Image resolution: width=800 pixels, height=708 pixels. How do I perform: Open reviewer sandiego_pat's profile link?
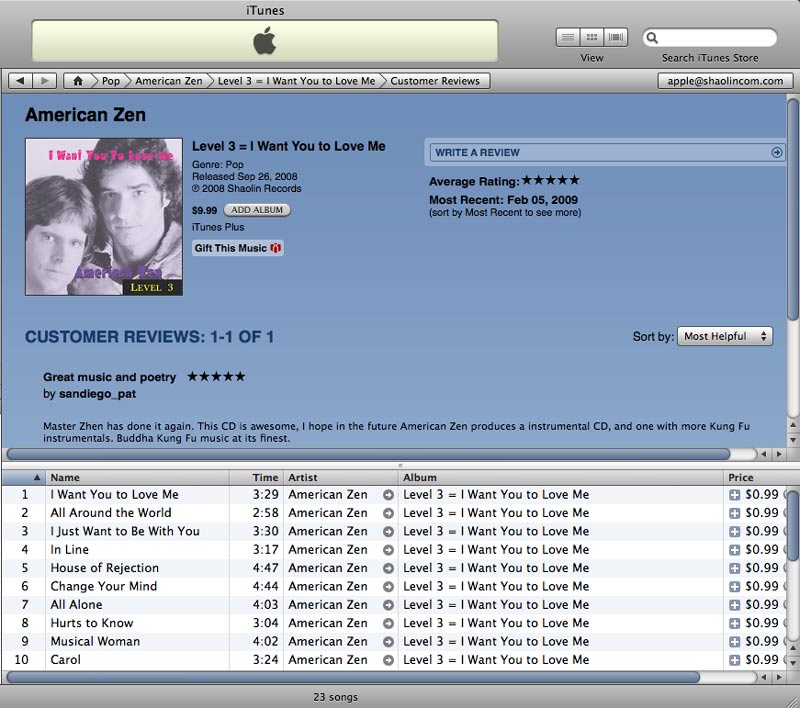(97, 394)
